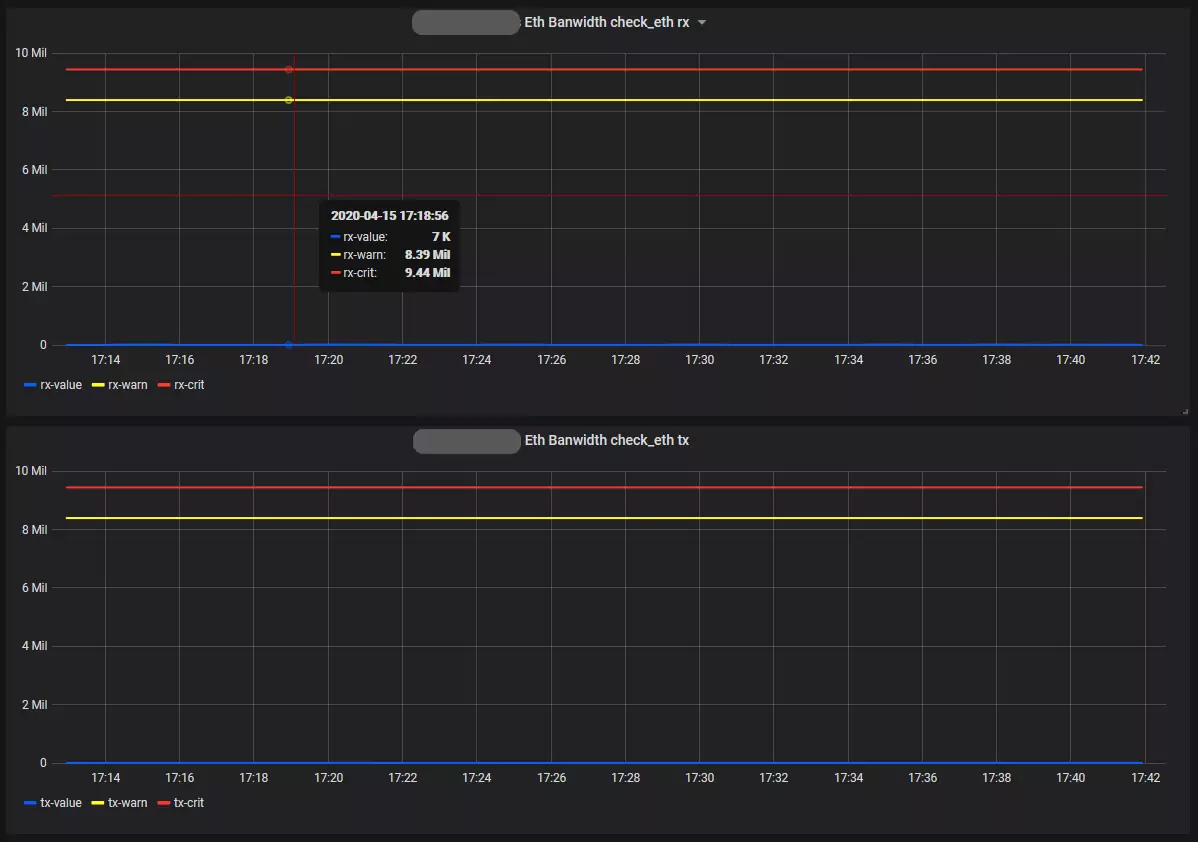
Task: Open the check_eth rx panel title menu
Action: click(x=607, y=22)
